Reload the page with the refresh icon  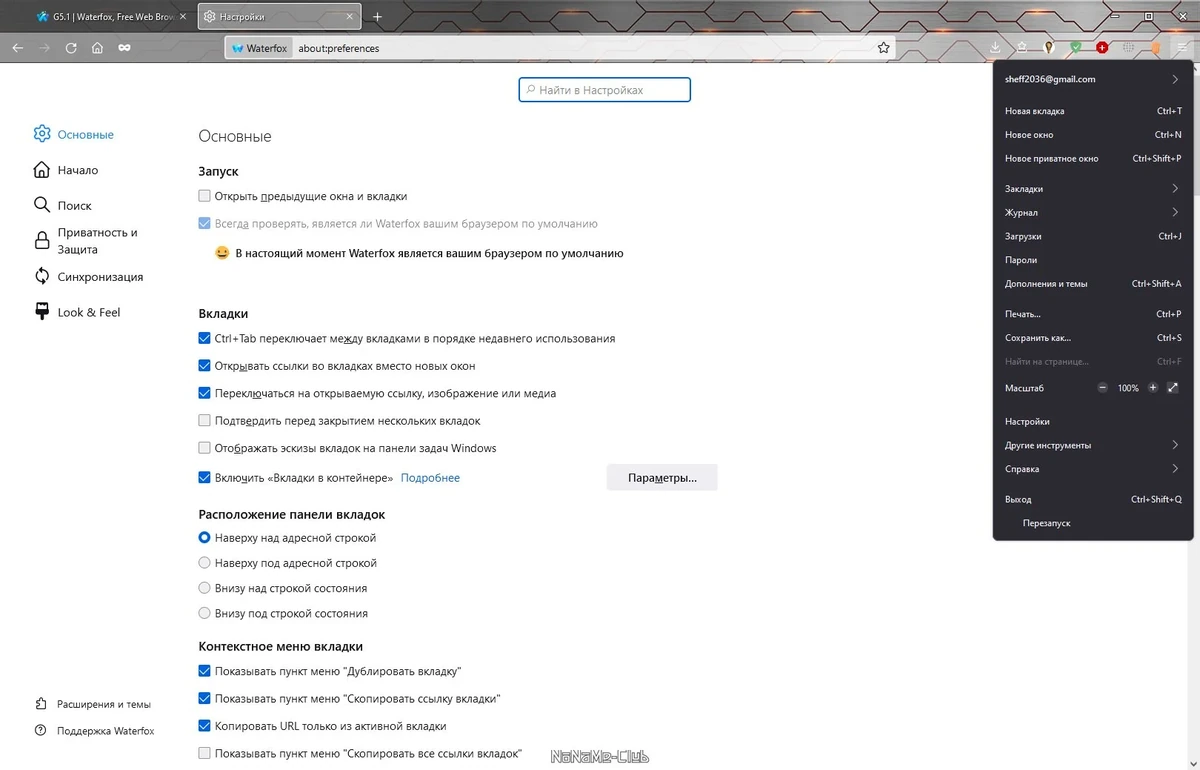71,47
